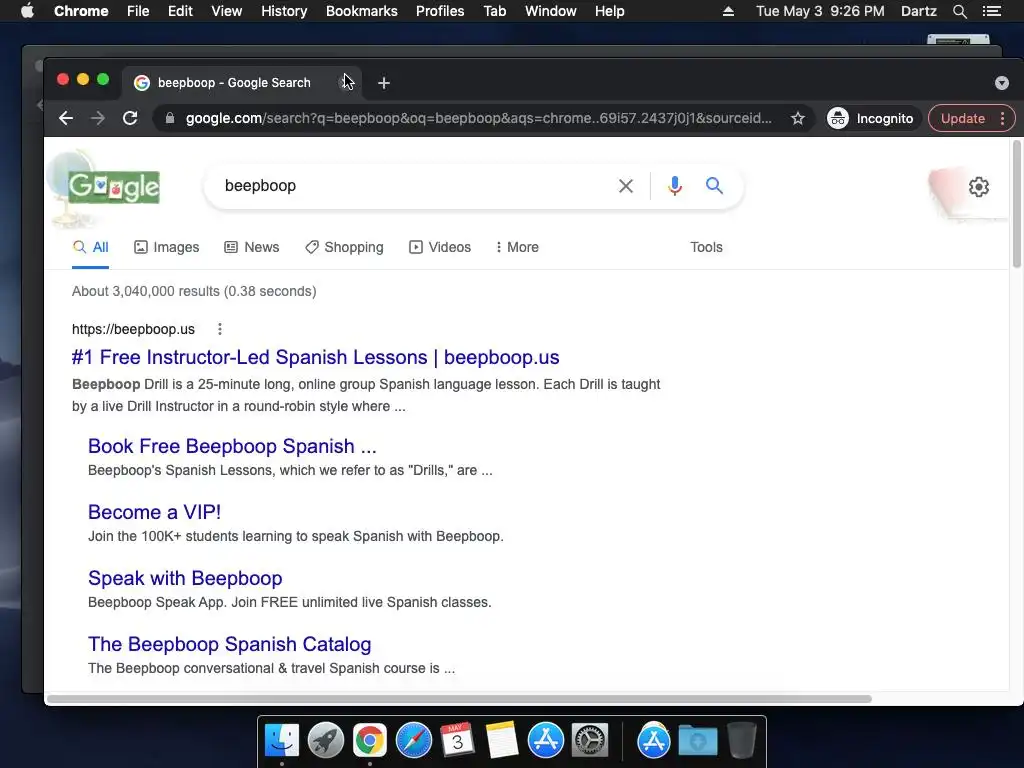Open the Become a VIP! link
Image resolution: width=1024 pixels, height=768 pixels.
154,512
